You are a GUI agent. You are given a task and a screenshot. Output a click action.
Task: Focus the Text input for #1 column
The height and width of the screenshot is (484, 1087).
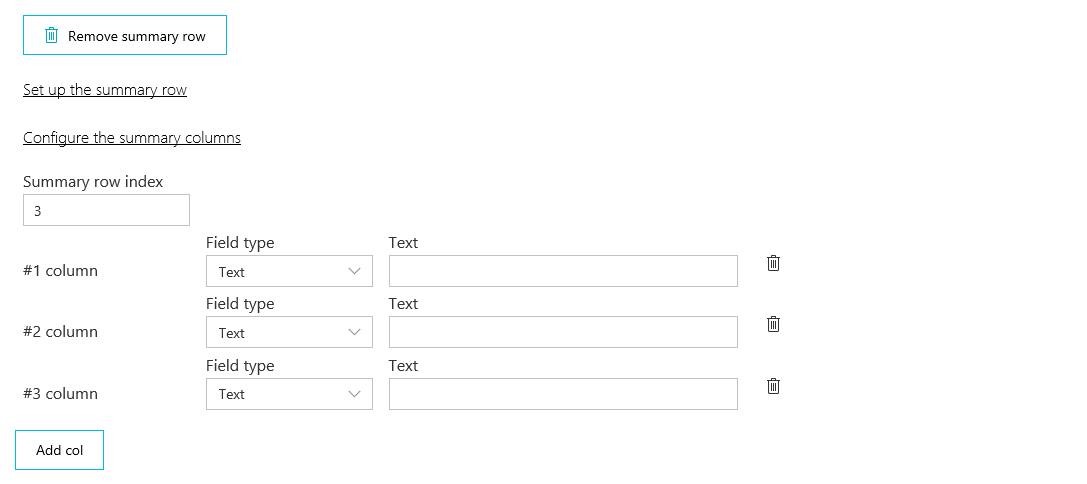point(563,271)
